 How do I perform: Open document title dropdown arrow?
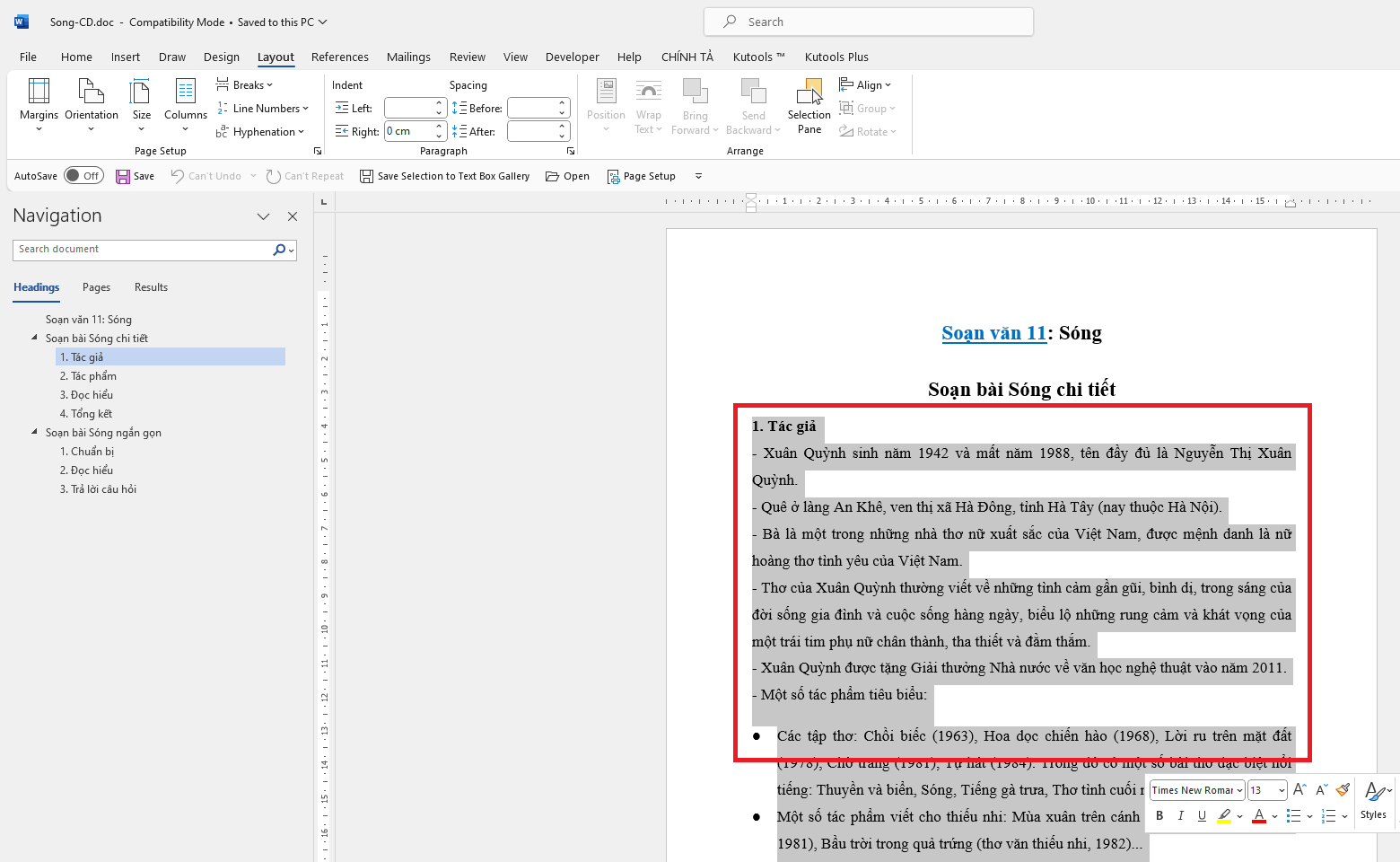[323, 22]
